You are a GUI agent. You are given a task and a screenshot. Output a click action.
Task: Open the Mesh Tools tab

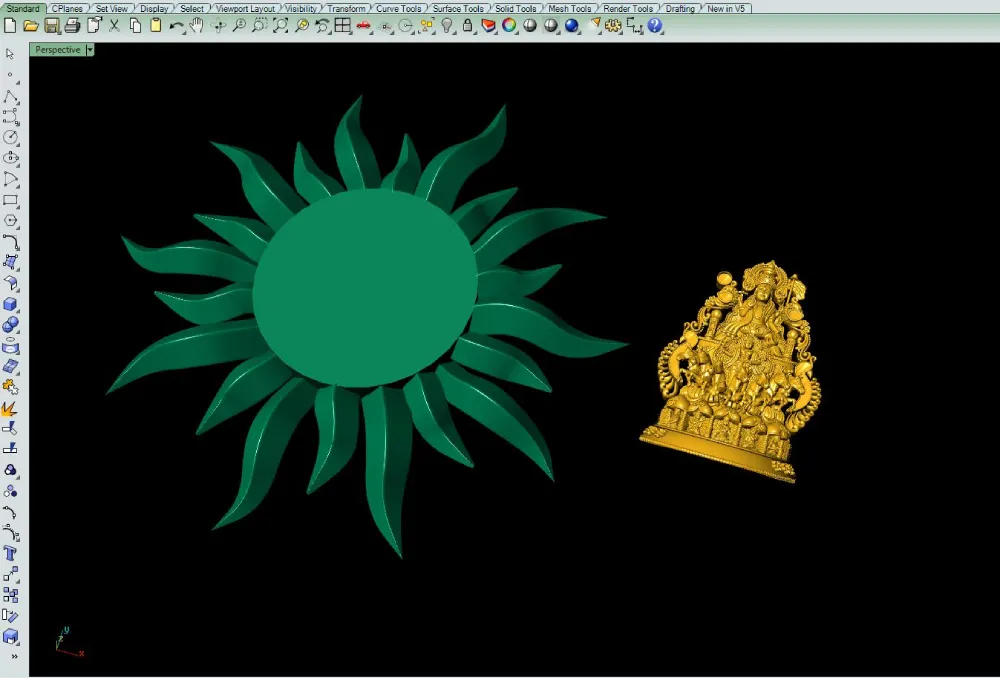(x=569, y=8)
